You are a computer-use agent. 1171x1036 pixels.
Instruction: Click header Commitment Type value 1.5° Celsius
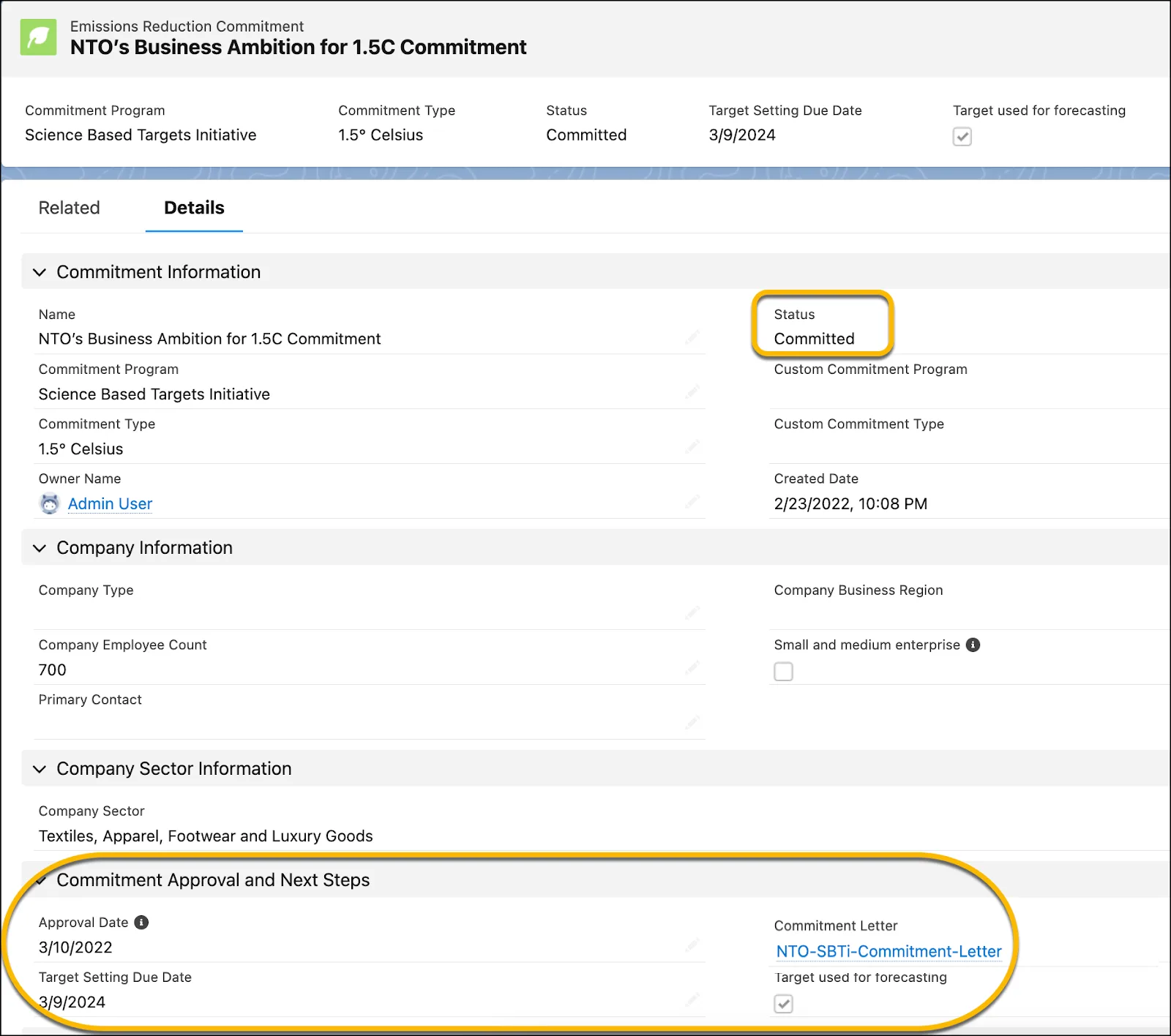[381, 135]
